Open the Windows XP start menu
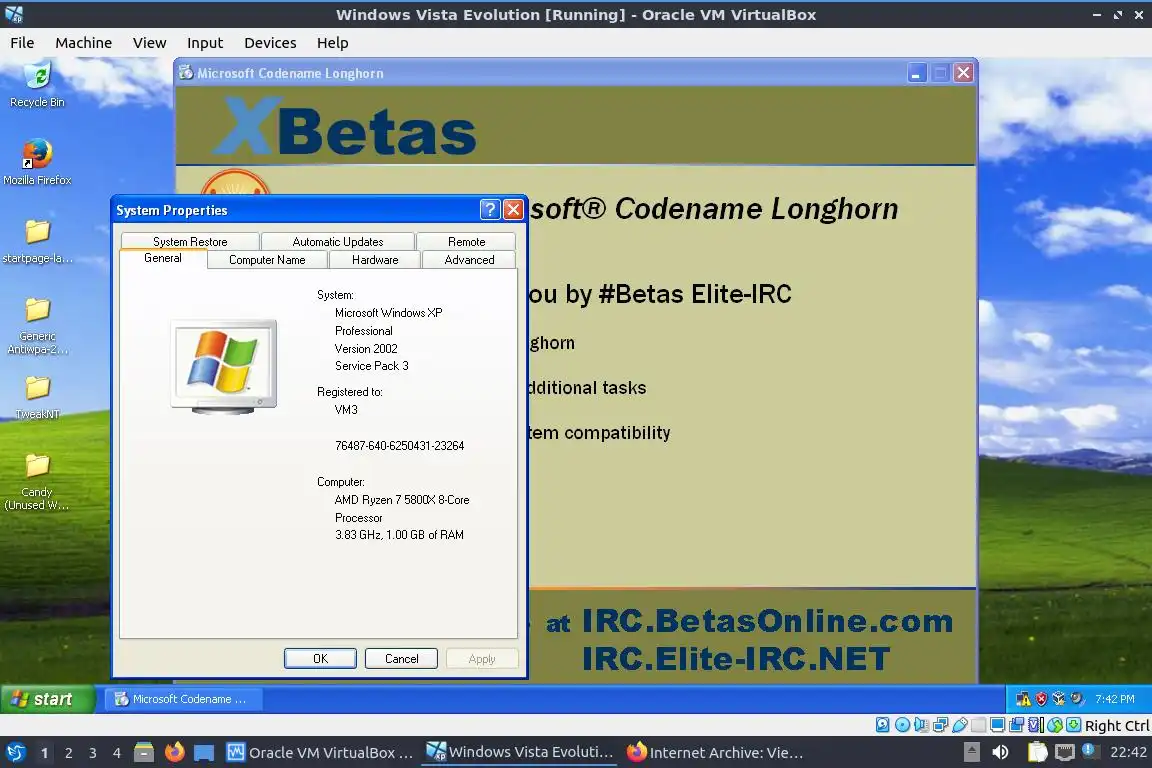This screenshot has height=768, width=1152. point(47,699)
